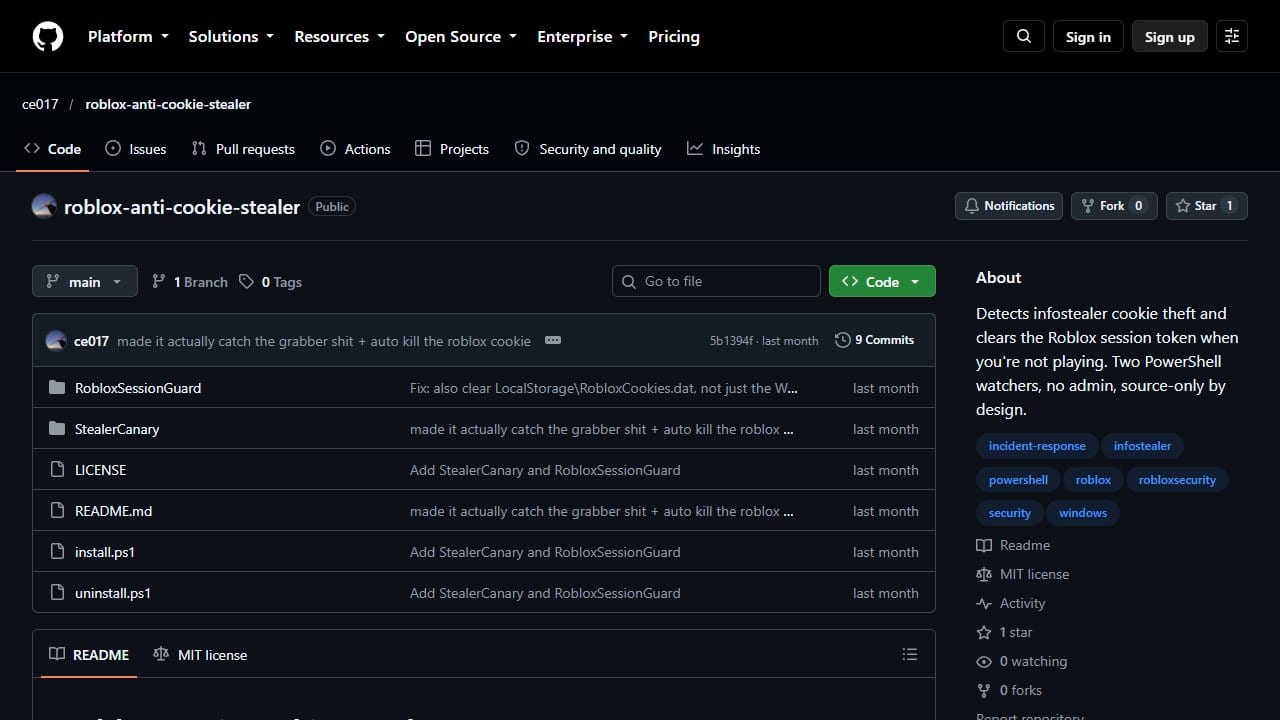Focus the Go to file search field
1280x720 pixels.
tap(716, 281)
